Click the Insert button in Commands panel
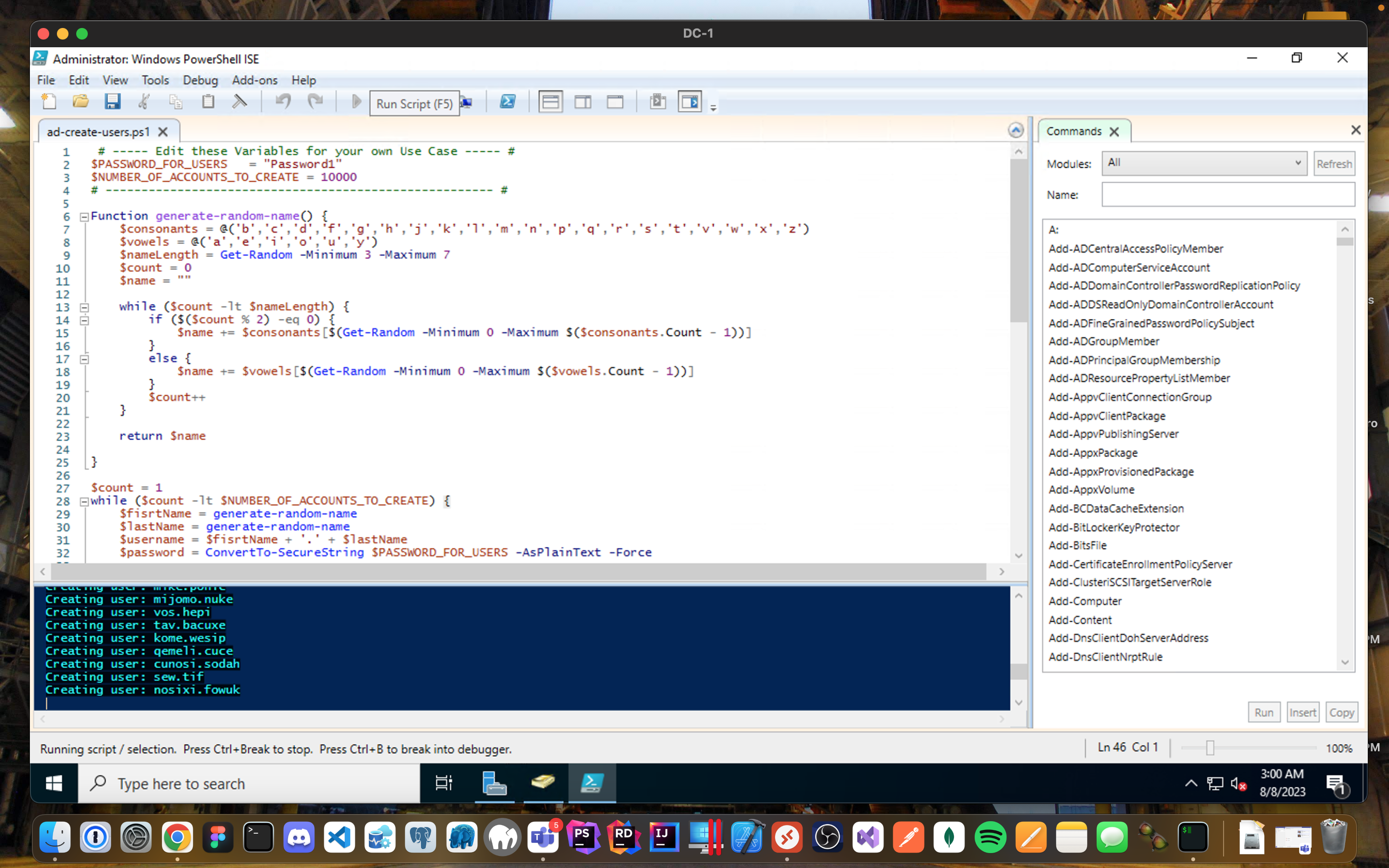Image resolution: width=1389 pixels, height=868 pixels. point(1302,711)
